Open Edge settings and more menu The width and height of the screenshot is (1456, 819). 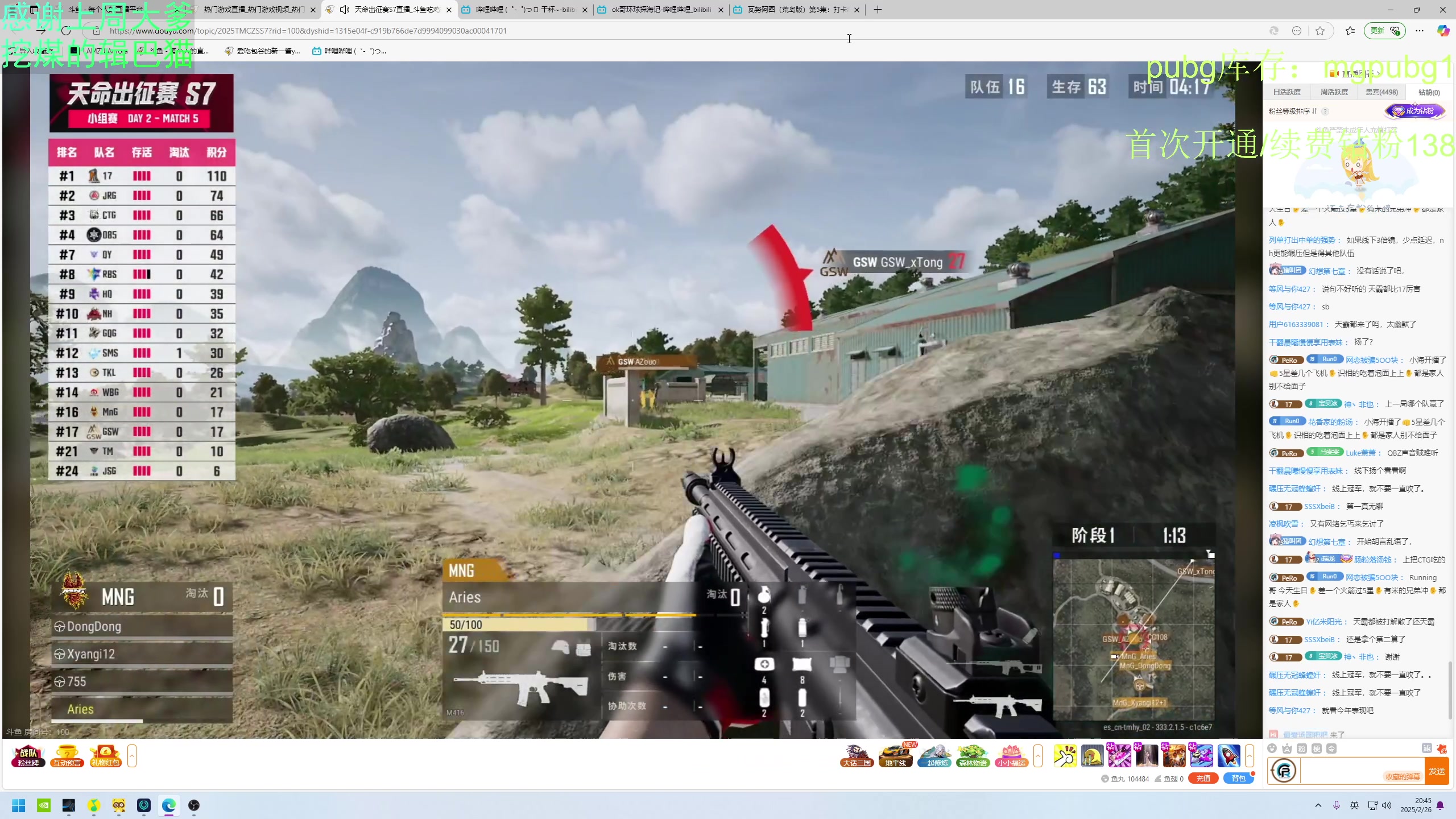click(x=1420, y=31)
